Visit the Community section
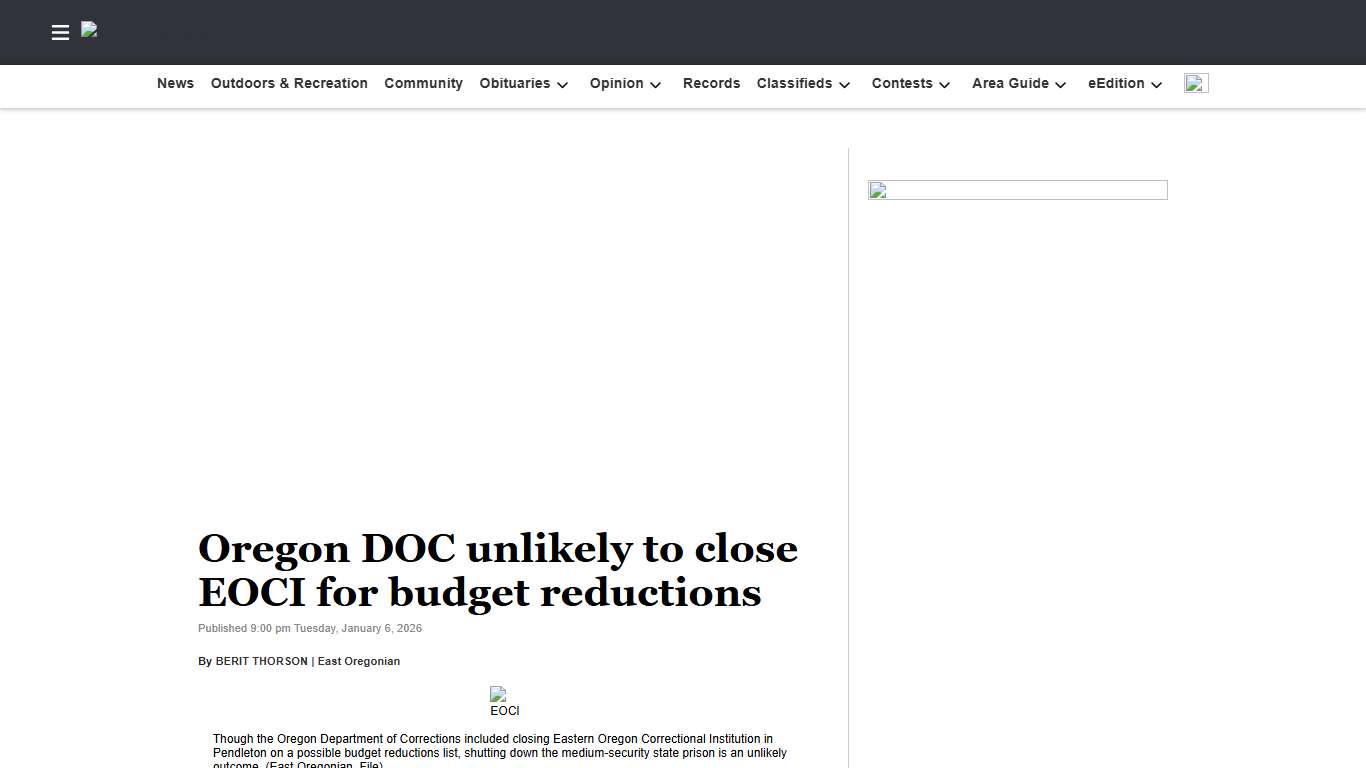1366x768 pixels. (423, 83)
